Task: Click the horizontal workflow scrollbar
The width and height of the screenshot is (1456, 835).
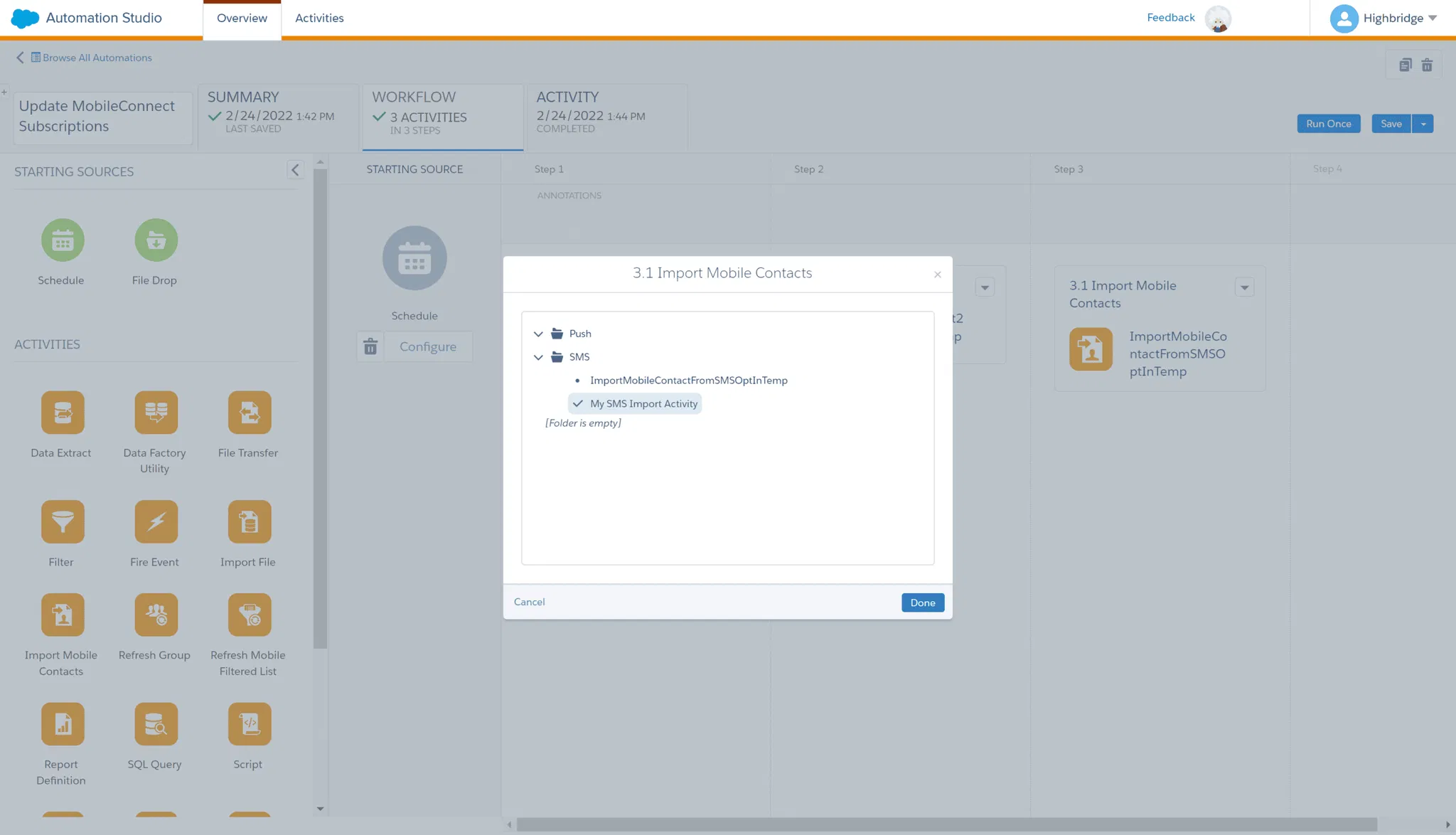Action: [946, 824]
